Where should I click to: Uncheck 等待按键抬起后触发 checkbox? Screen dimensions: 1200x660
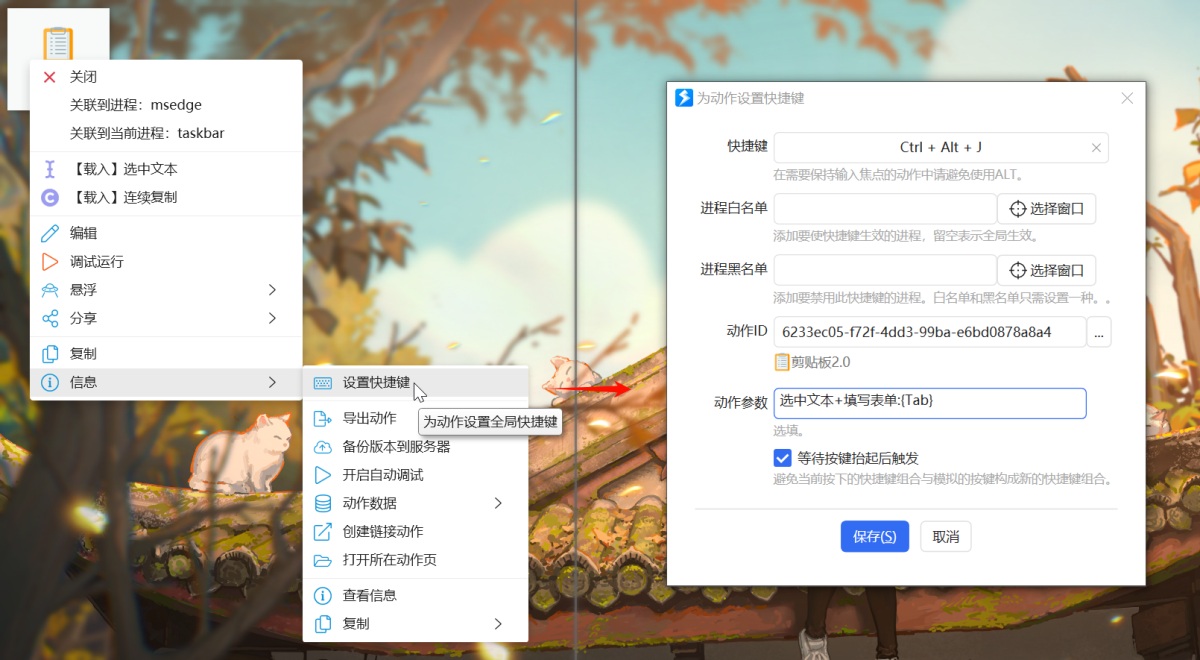tap(783, 458)
